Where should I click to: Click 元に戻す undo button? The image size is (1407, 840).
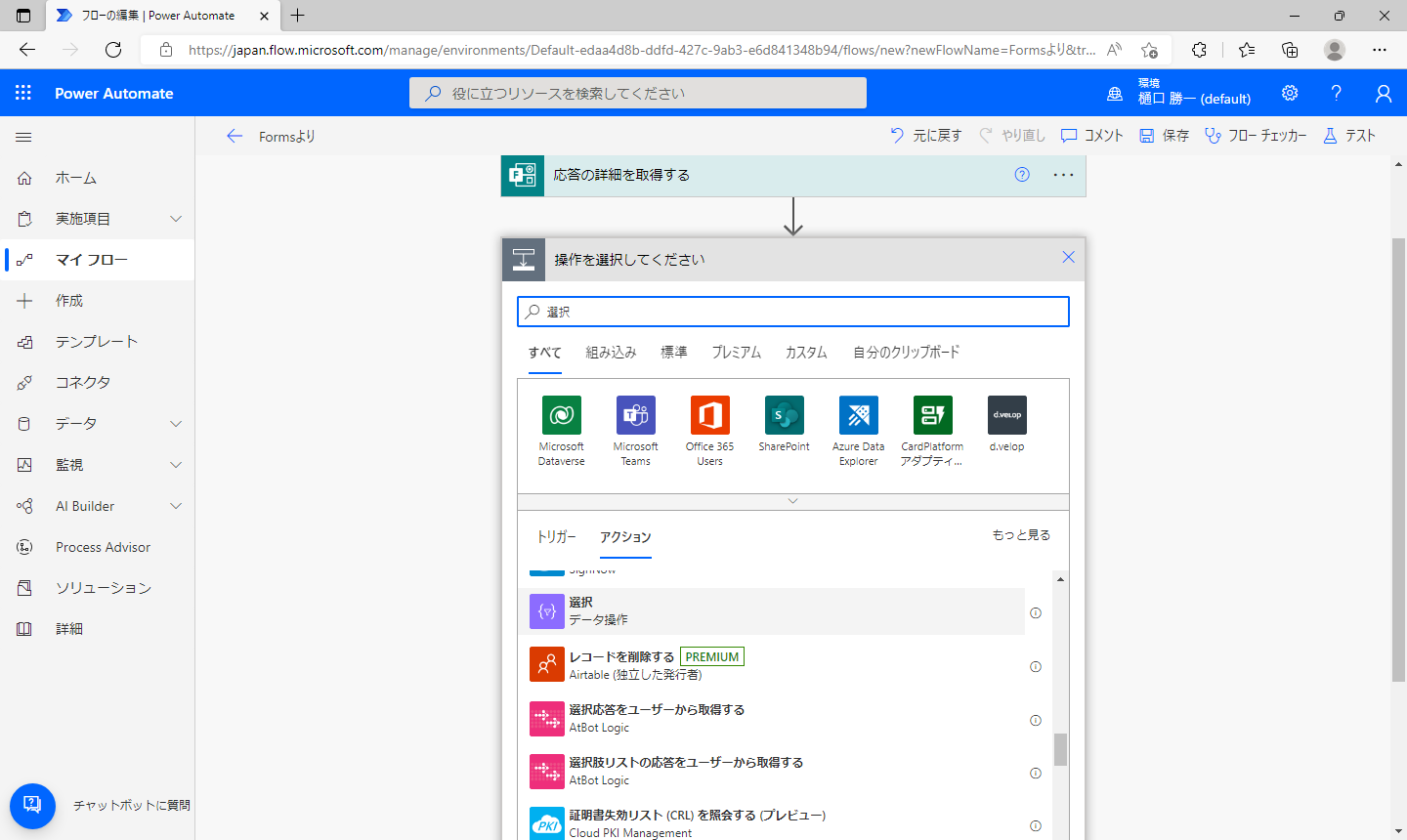click(x=926, y=136)
